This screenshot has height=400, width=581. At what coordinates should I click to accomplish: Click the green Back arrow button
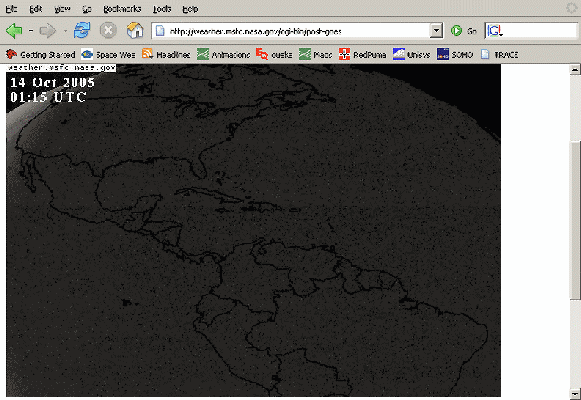(x=14, y=30)
